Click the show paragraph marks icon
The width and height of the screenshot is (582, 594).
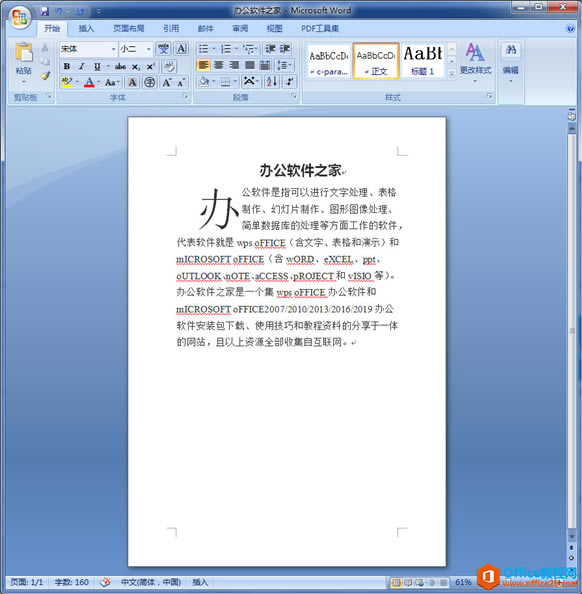290,81
